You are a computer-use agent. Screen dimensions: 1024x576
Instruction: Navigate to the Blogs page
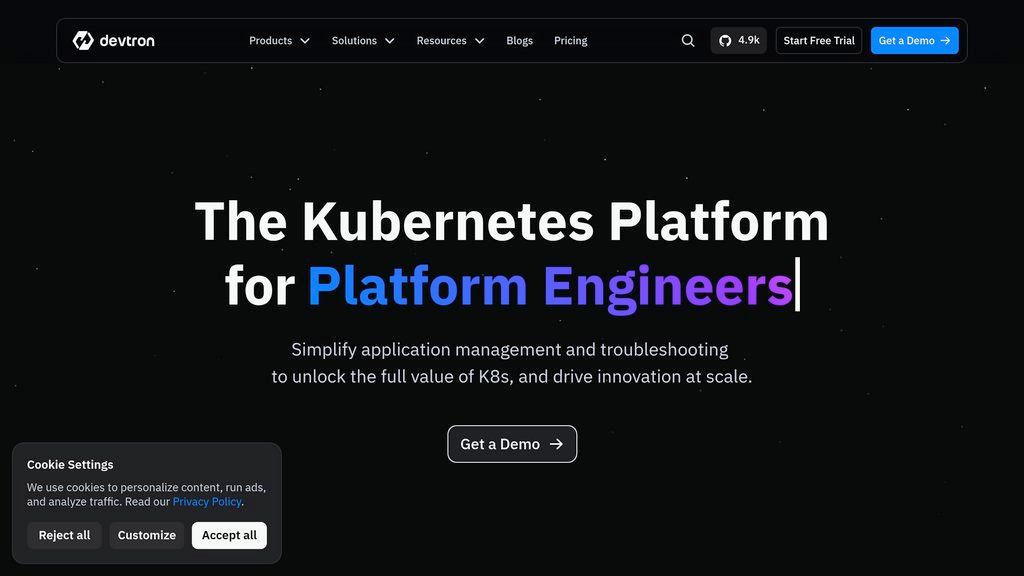click(519, 40)
